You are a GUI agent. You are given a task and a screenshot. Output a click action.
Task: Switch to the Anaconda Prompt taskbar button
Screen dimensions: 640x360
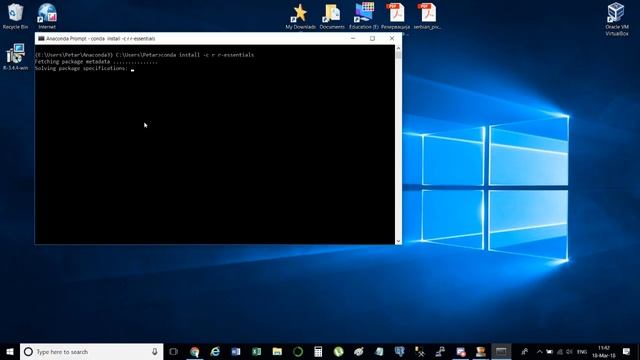501,351
